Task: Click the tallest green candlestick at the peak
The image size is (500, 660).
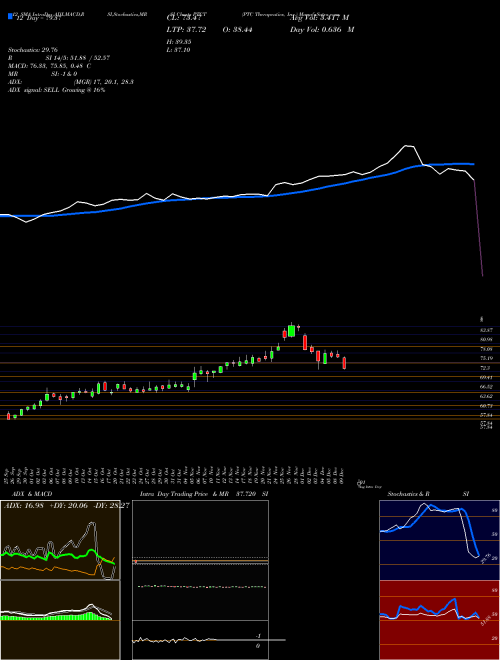Action: (291, 330)
